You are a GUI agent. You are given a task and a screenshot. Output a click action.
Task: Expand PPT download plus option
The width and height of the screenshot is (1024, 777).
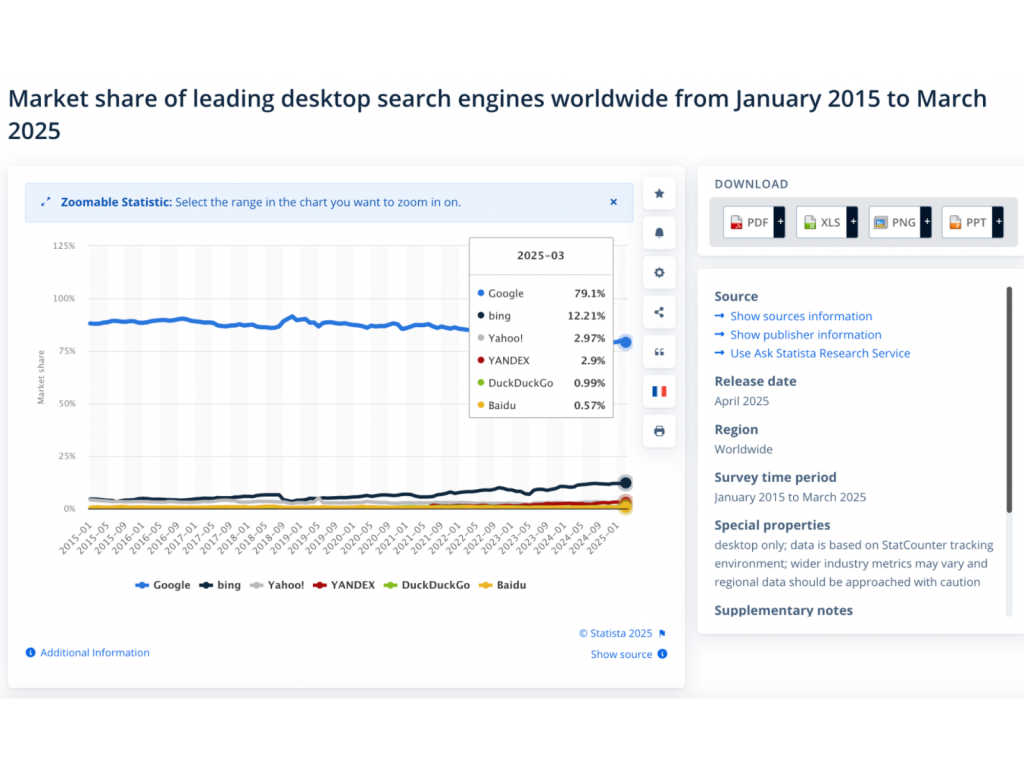click(x=998, y=222)
